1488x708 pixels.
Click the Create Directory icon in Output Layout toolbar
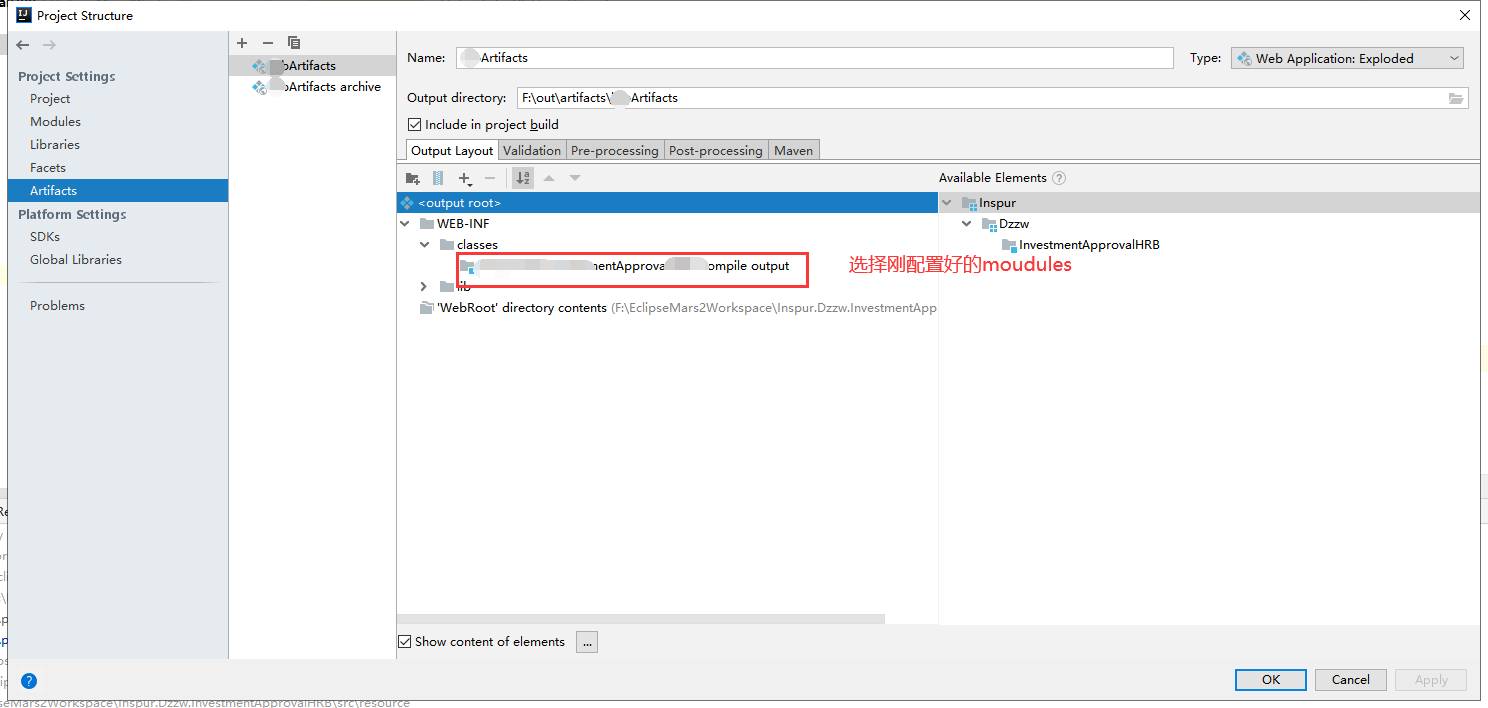coord(413,178)
